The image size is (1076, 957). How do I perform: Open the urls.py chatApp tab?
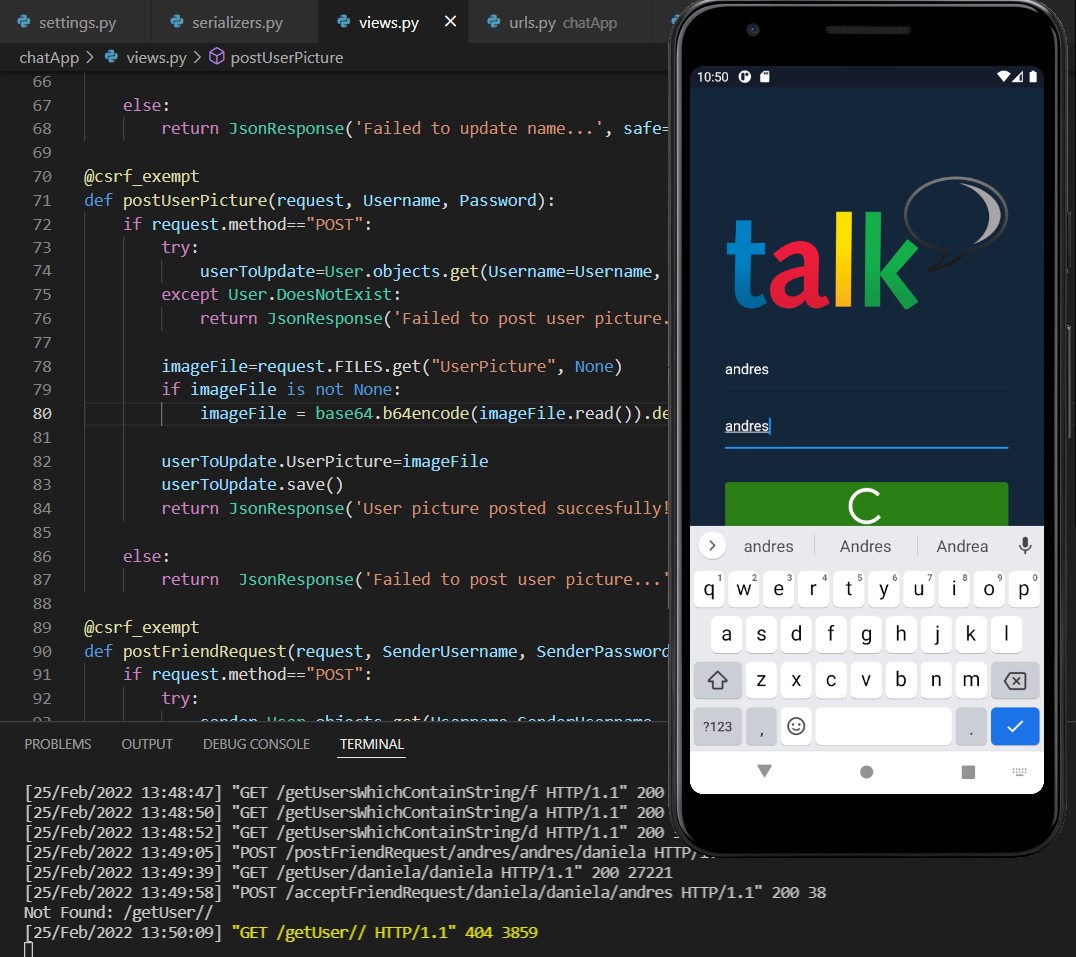point(562,22)
